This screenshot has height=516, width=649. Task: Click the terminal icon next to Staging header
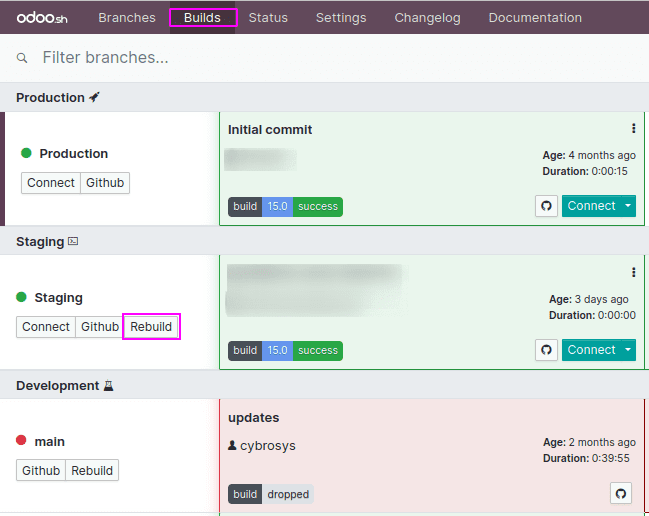(x=73, y=241)
